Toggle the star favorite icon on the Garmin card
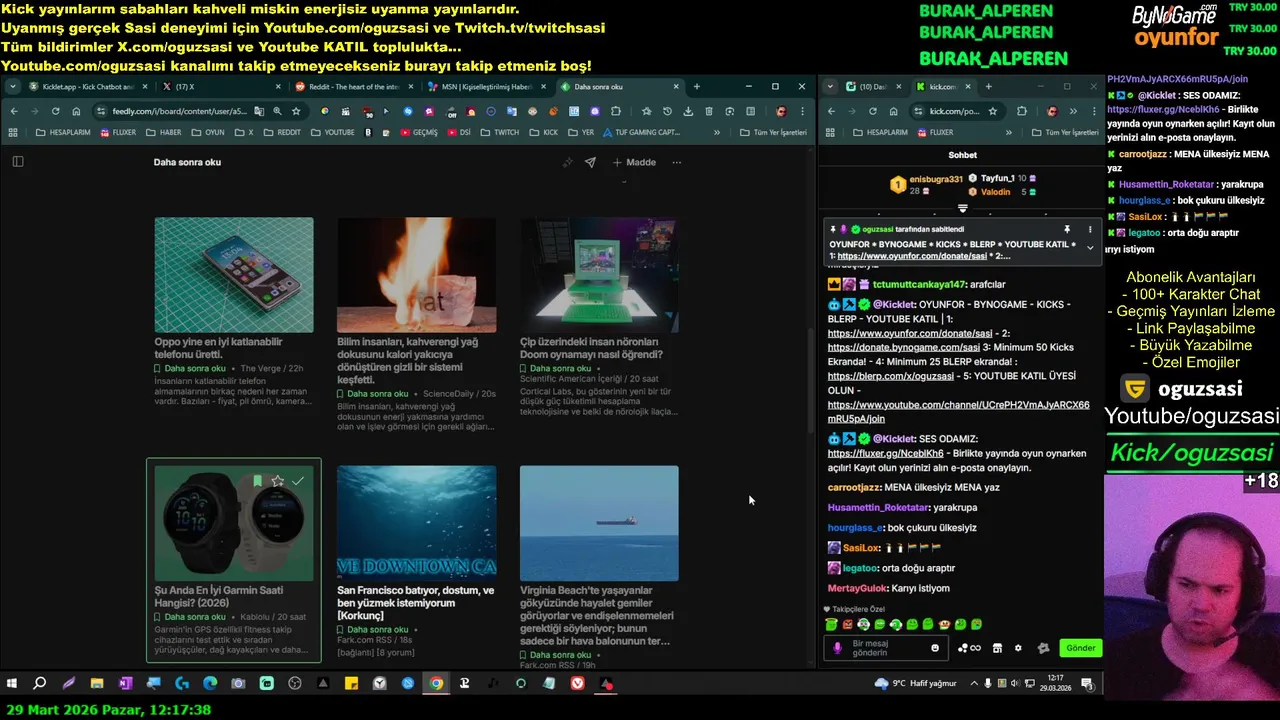Viewport: 1280px width, 720px height. [277, 481]
